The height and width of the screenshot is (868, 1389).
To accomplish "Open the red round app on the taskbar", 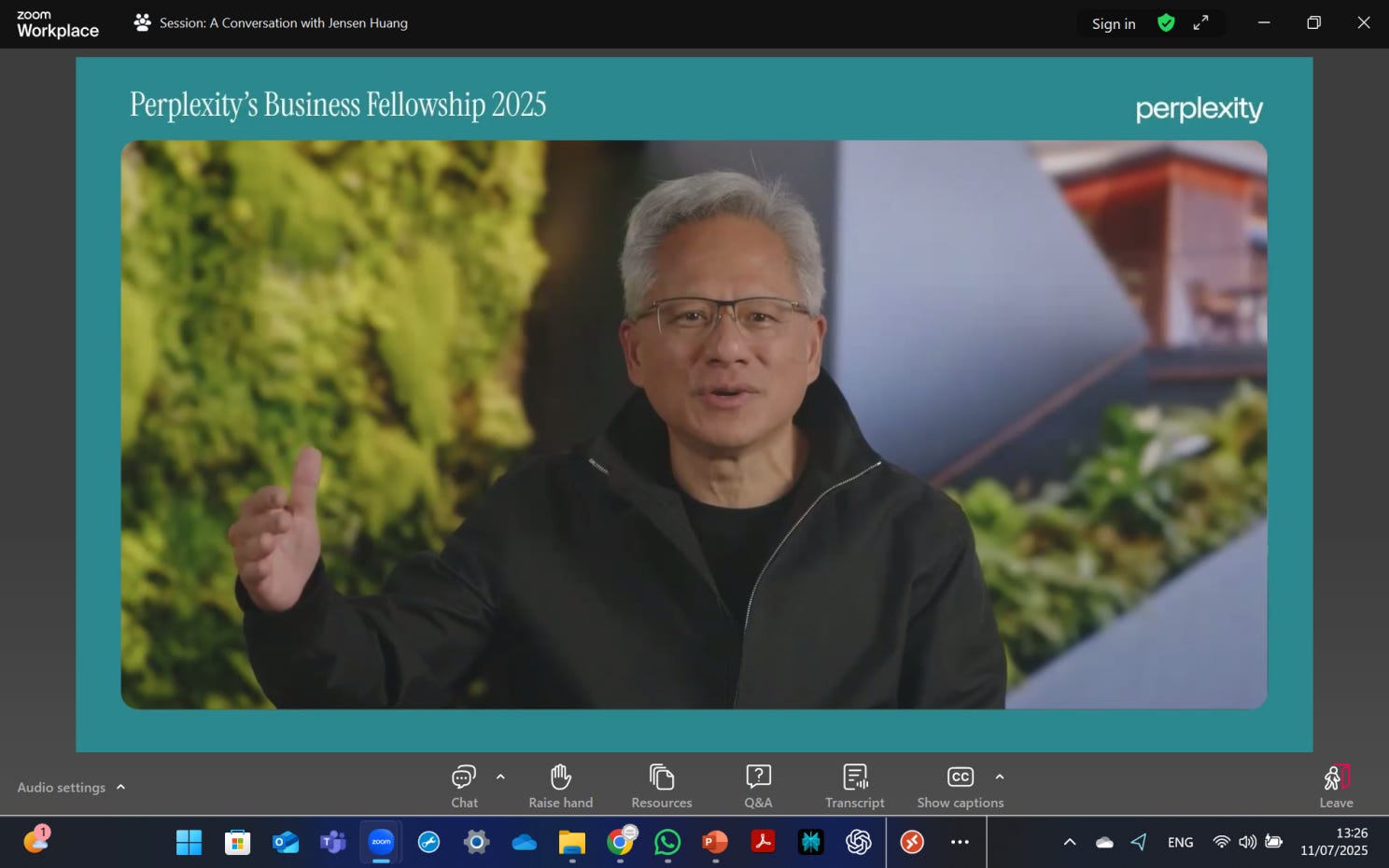I will point(912,843).
